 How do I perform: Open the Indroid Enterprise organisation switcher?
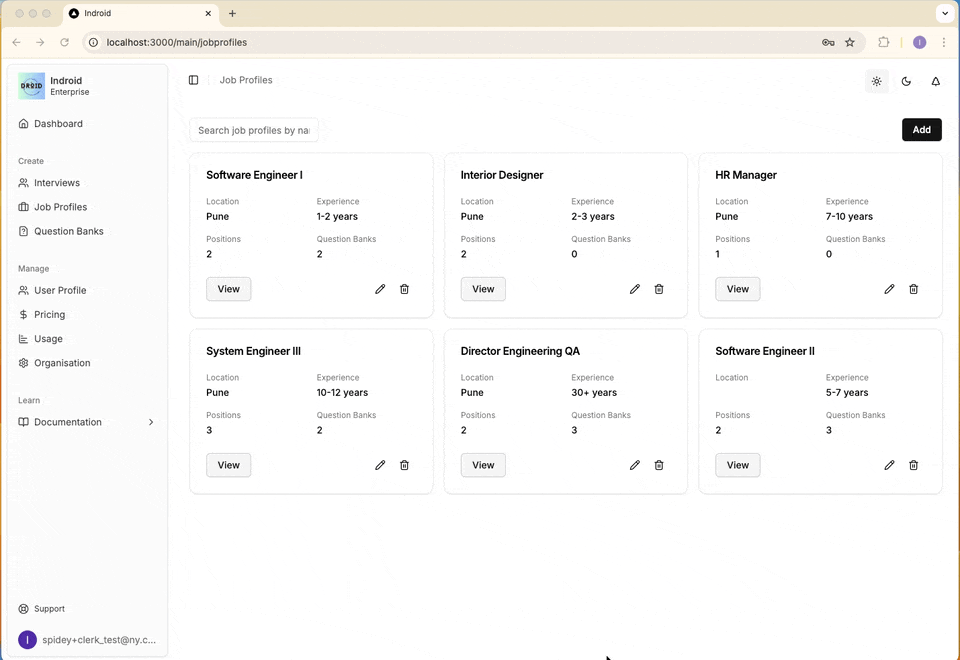pyautogui.click(x=87, y=86)
